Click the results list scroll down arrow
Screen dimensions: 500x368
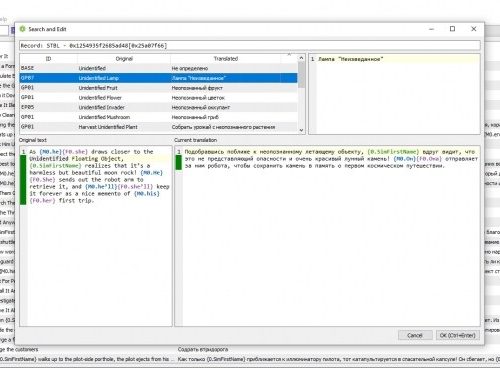301,130
